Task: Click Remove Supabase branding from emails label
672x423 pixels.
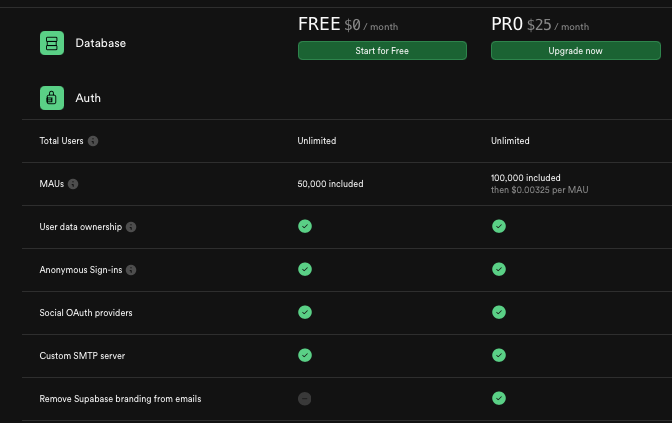Action: [x=120, y=399]
